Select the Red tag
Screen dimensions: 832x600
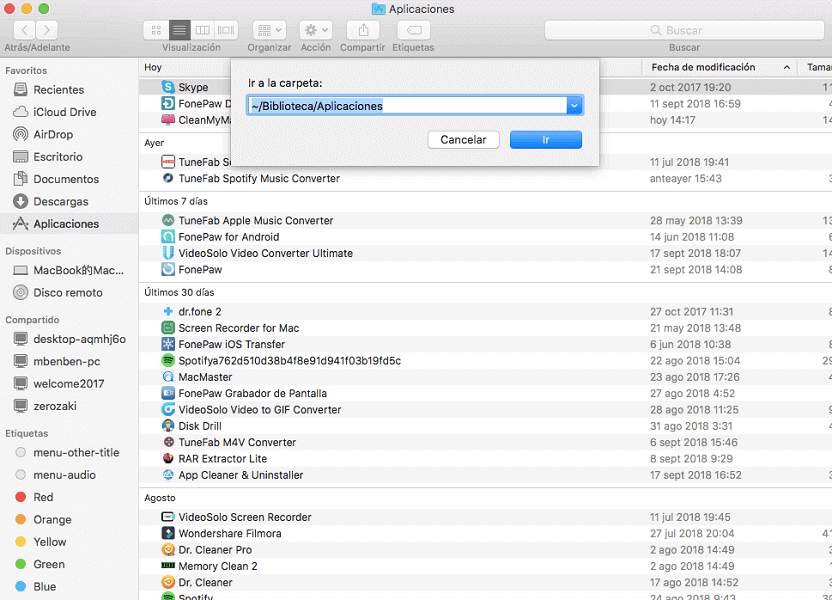(x=43, y=497)
